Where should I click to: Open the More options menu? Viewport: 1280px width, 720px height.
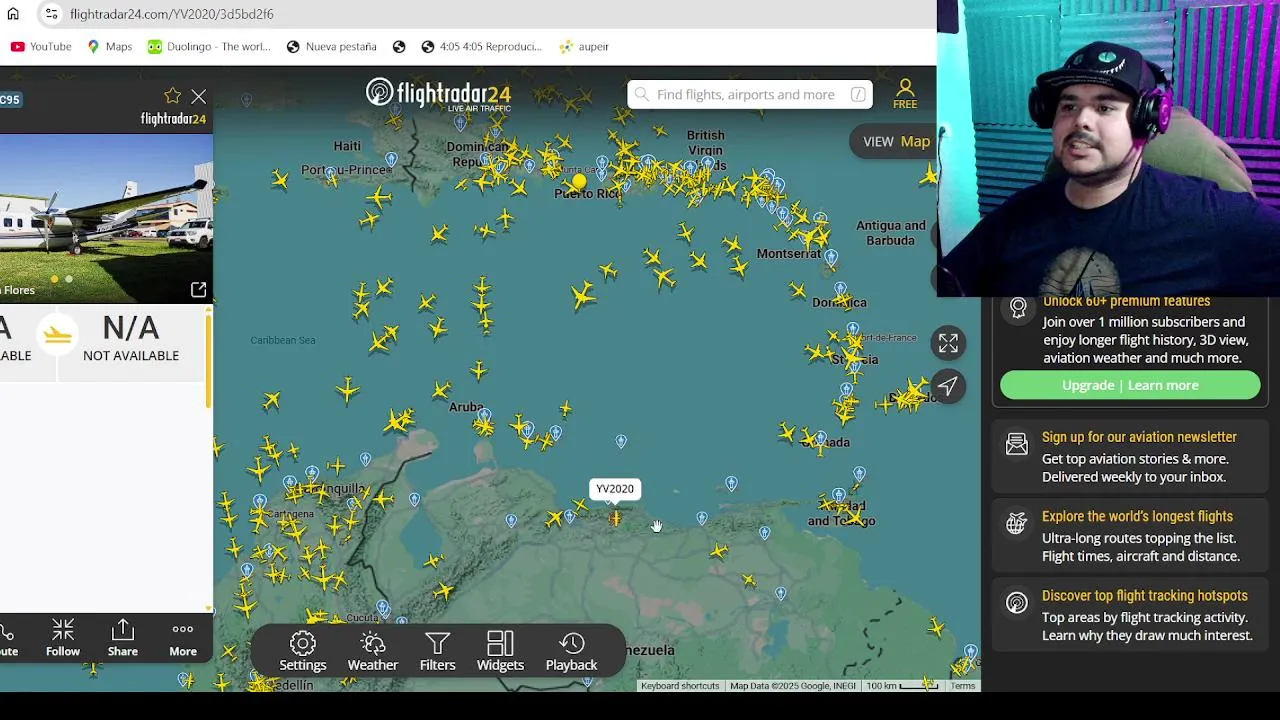pos(183,638)
